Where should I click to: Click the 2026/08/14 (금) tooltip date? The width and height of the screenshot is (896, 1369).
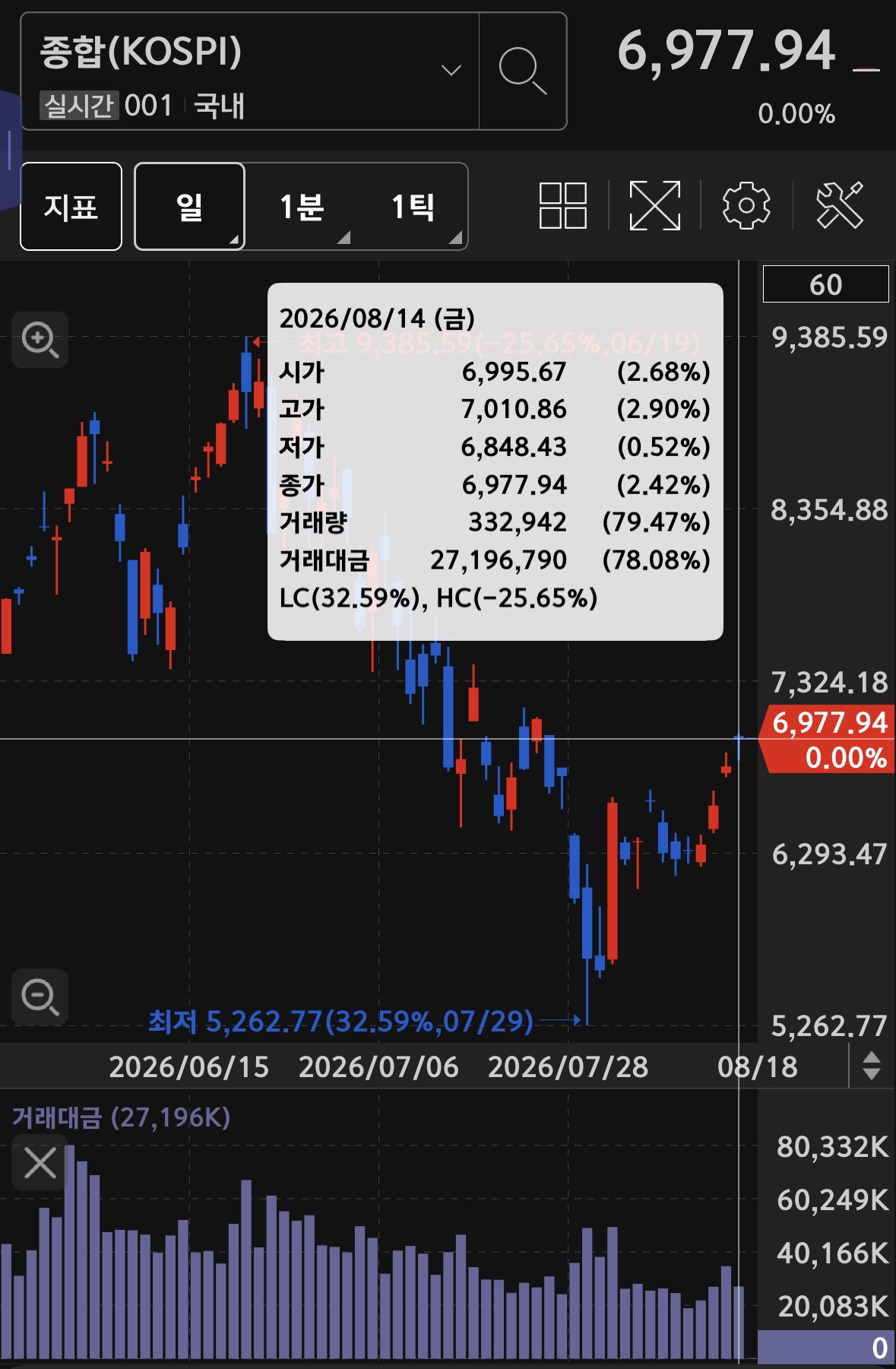point(377,318)
